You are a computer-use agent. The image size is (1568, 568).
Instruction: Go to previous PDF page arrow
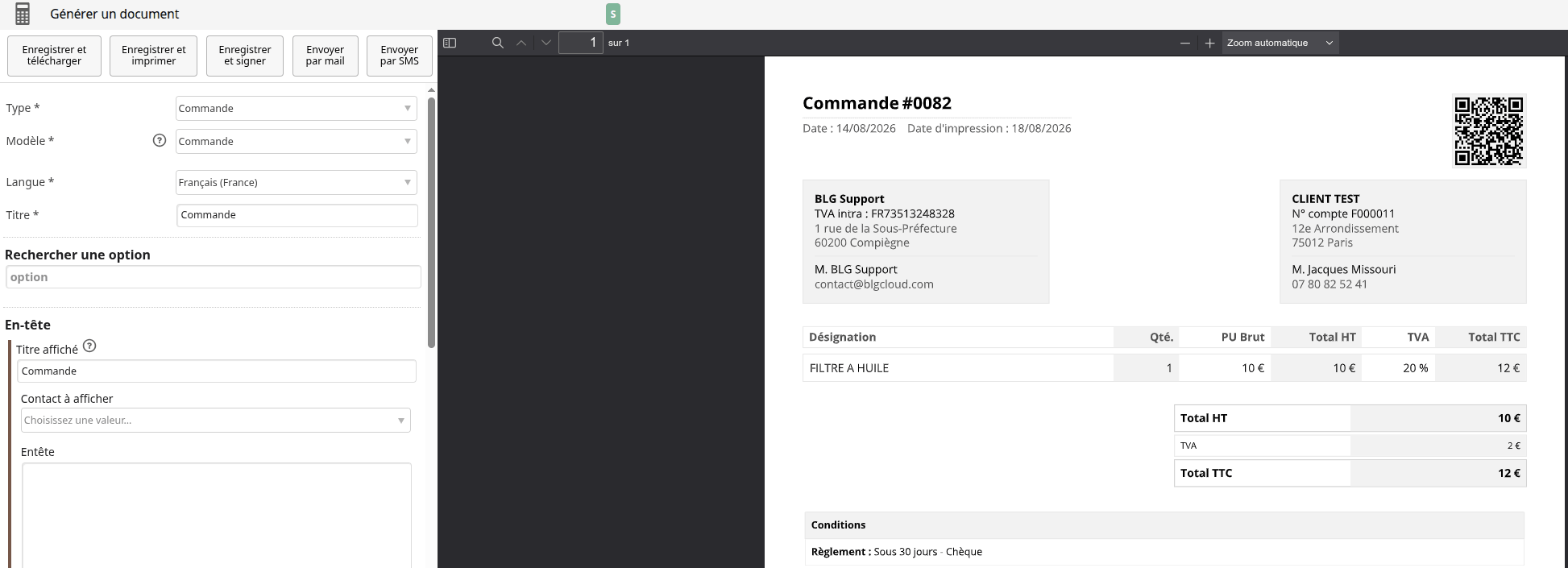click(x=521, y=43)
